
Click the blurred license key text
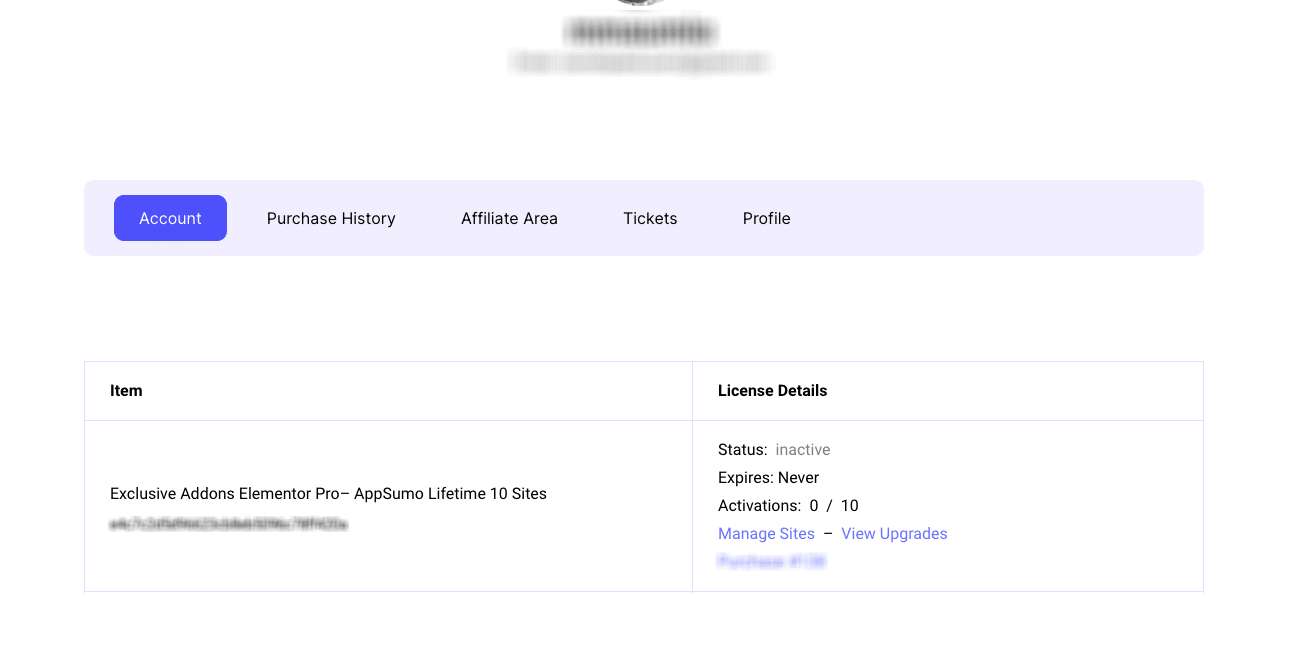tap(229, 524)
